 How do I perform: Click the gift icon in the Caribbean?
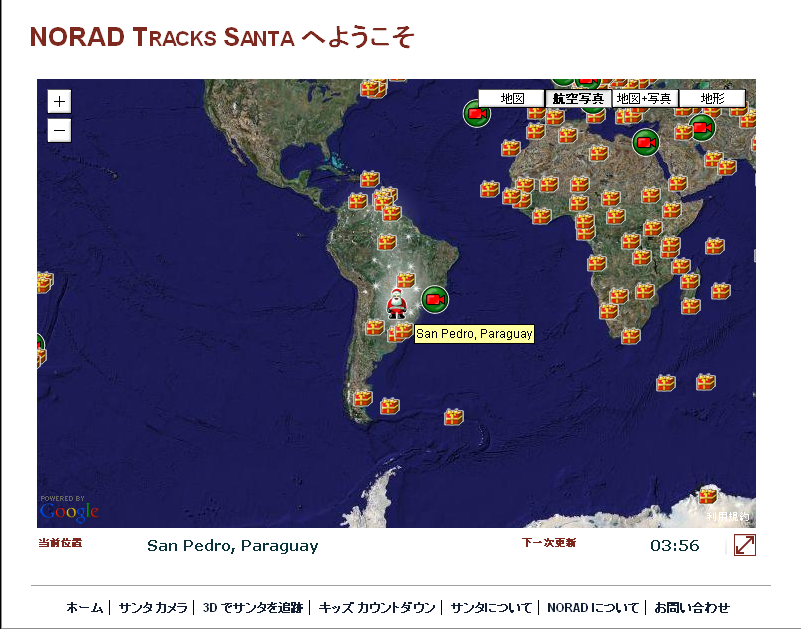point(370,179)
